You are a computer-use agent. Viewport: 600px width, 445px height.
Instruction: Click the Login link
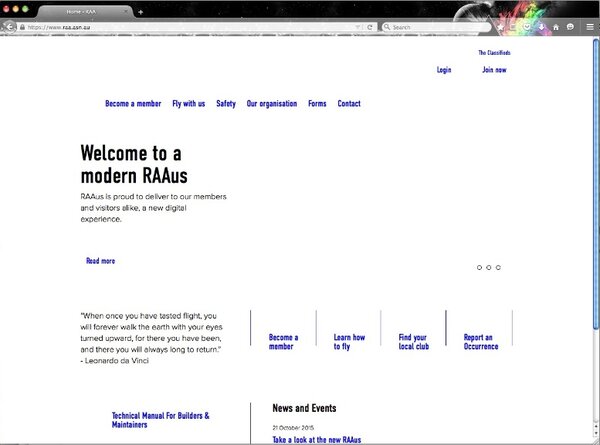pyautogui.click(x=444, y=70)
